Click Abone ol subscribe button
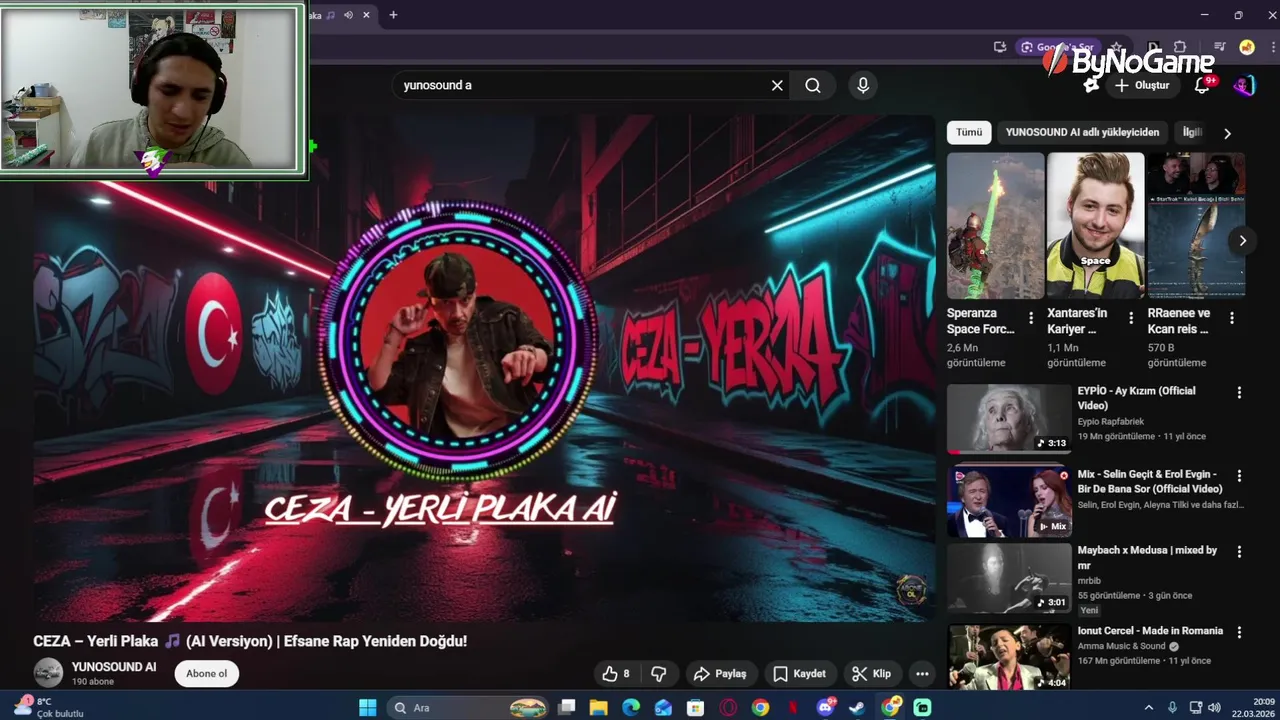1280x720 pixels. click(x=207, y=673)
